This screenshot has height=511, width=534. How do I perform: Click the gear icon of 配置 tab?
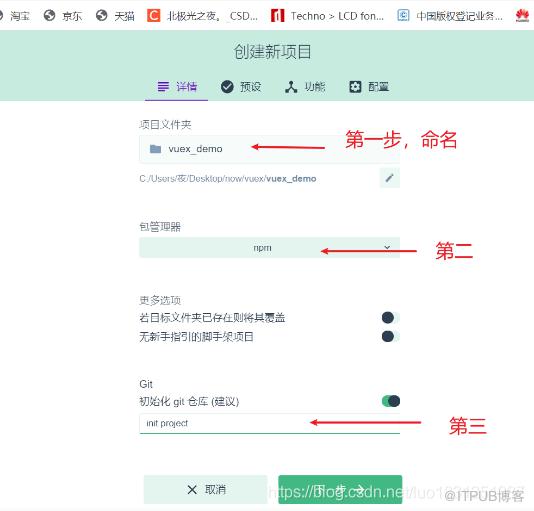(355, 87)
